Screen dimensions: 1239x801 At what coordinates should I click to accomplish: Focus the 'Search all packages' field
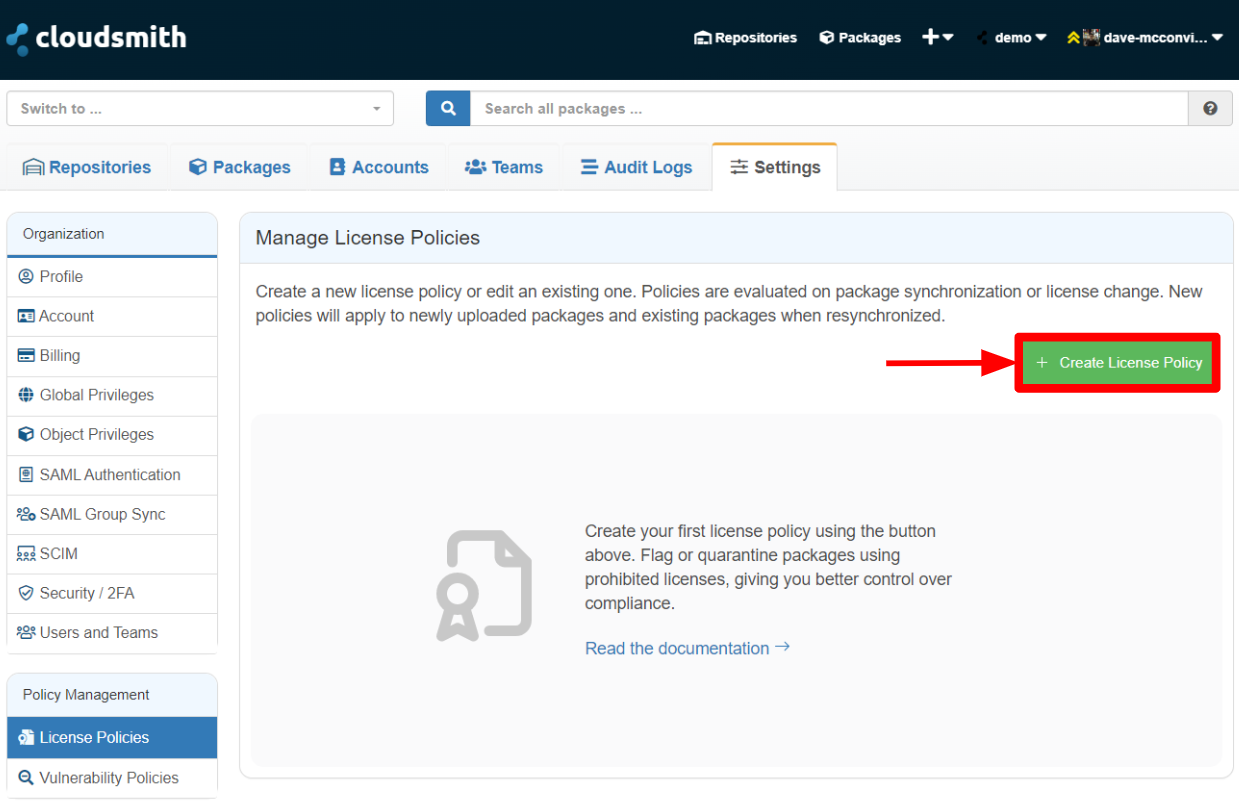(829, 109)
